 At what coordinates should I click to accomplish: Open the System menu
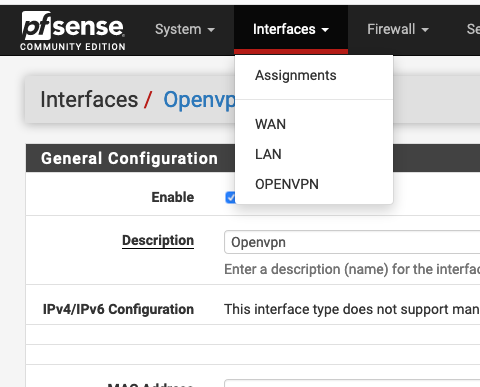185,29
